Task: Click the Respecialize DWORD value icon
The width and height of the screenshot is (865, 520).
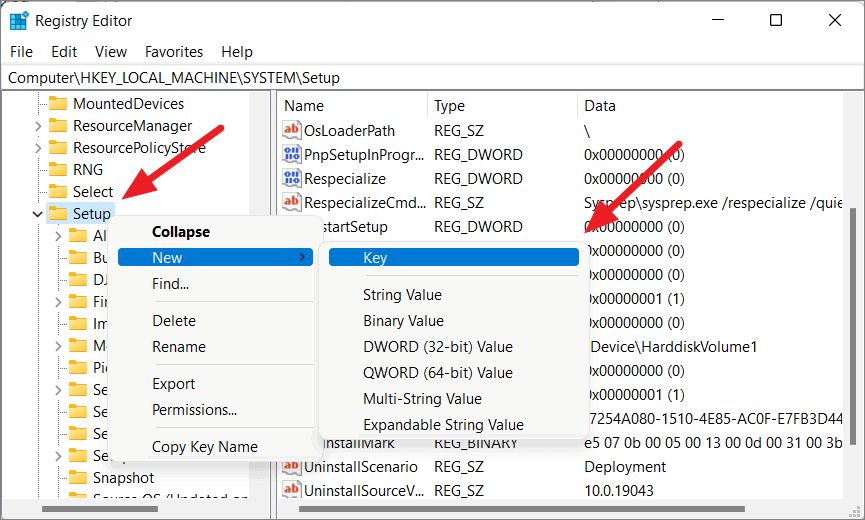Action: 291,179
